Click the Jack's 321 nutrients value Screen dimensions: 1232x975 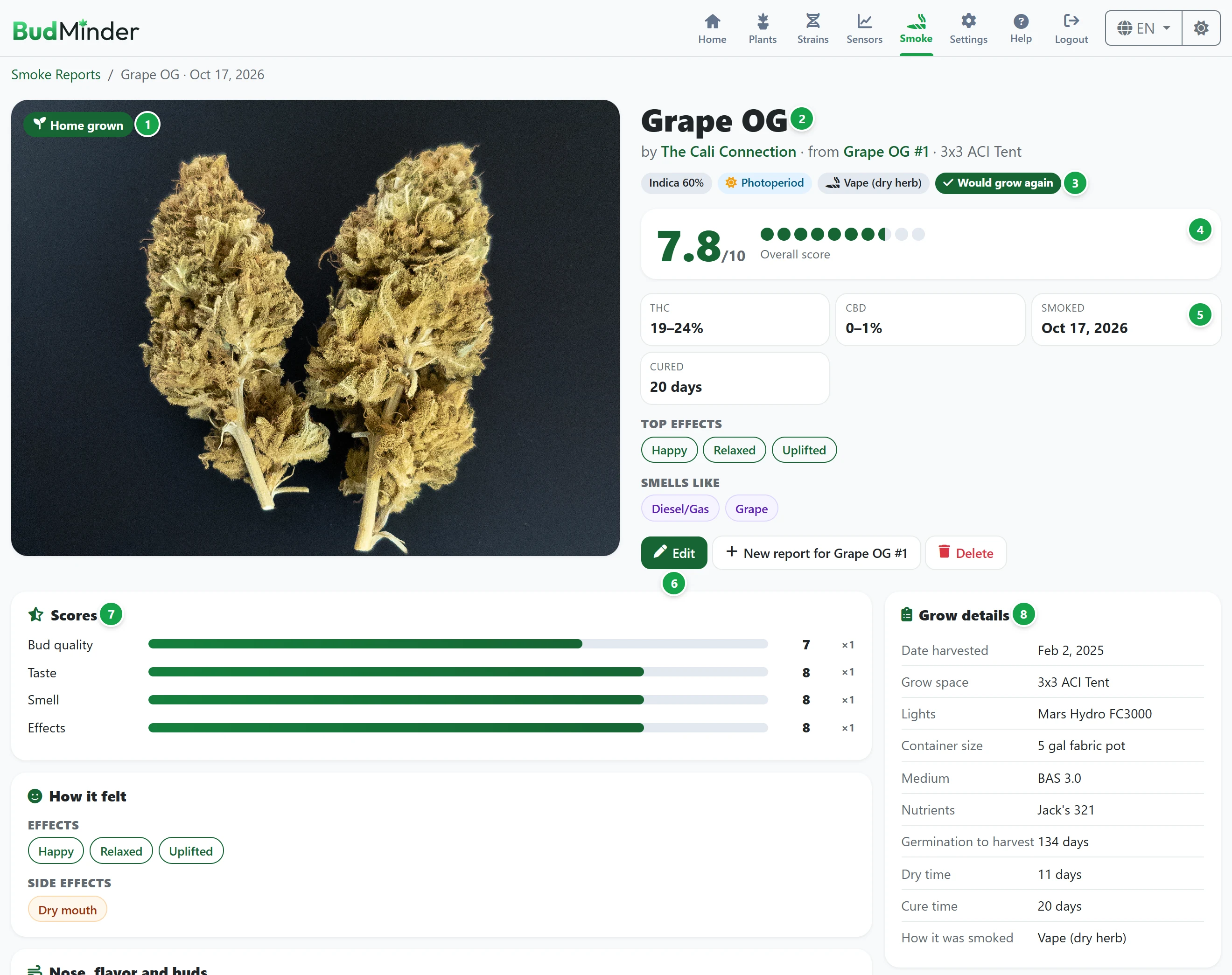tap(1066, 810)
